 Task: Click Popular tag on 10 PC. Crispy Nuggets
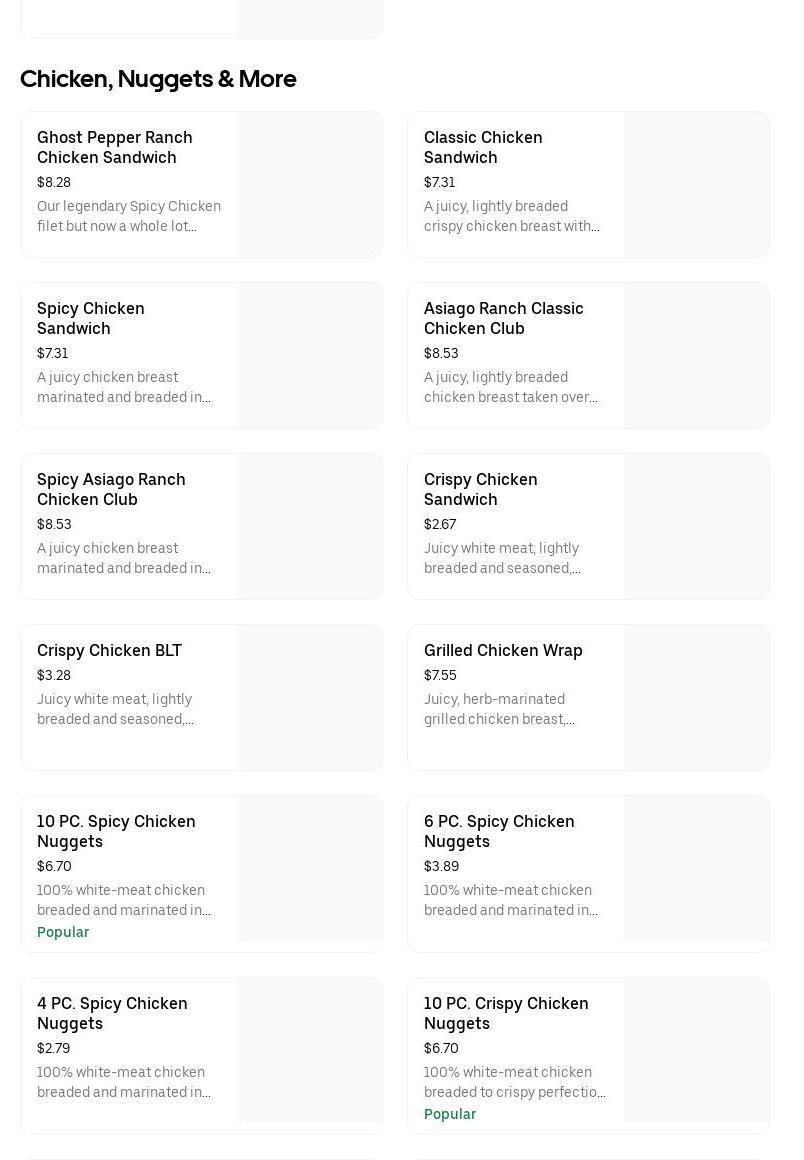coord(450,1114)
